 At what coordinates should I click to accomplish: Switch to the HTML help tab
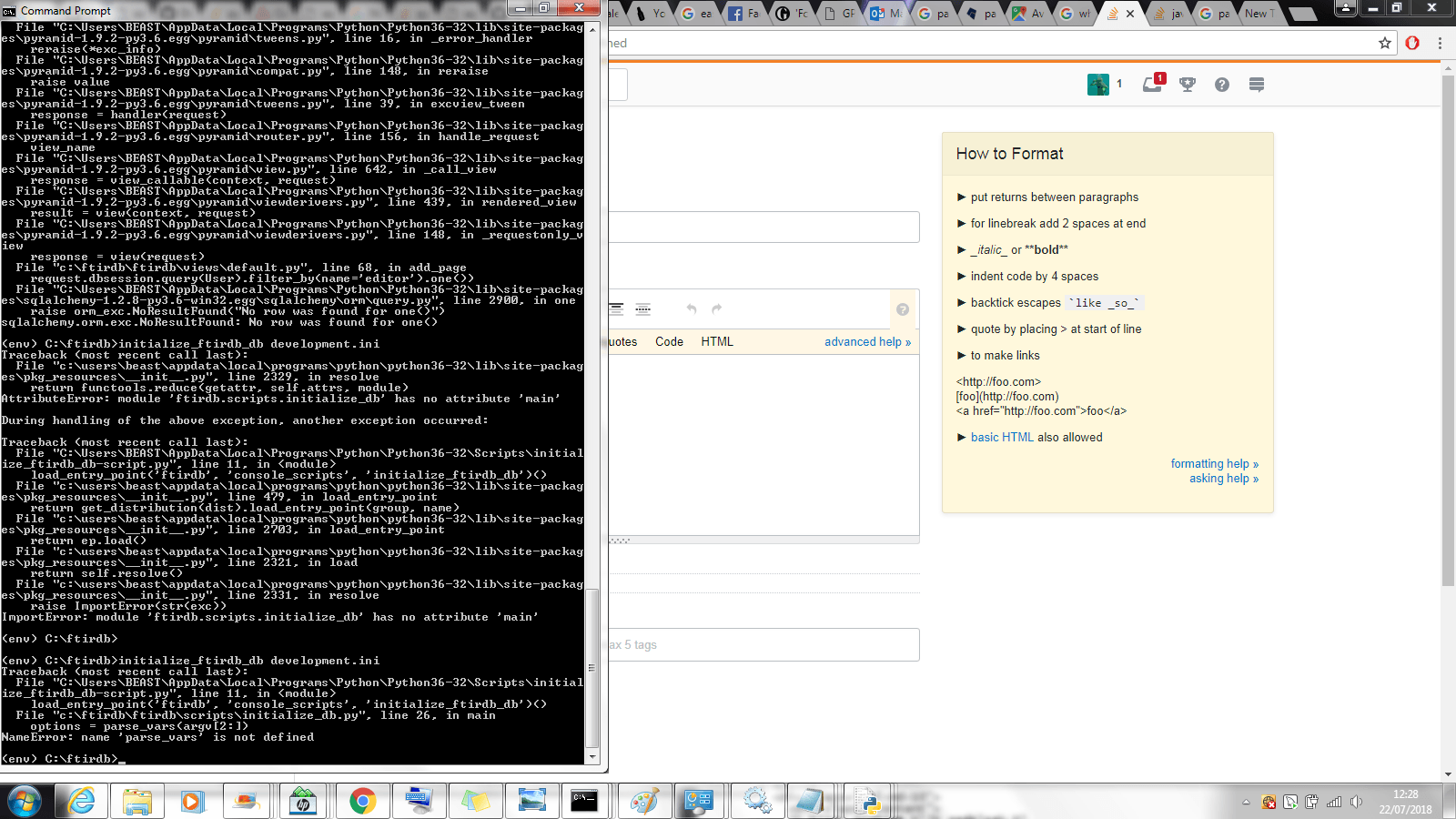tap(717, 342)
